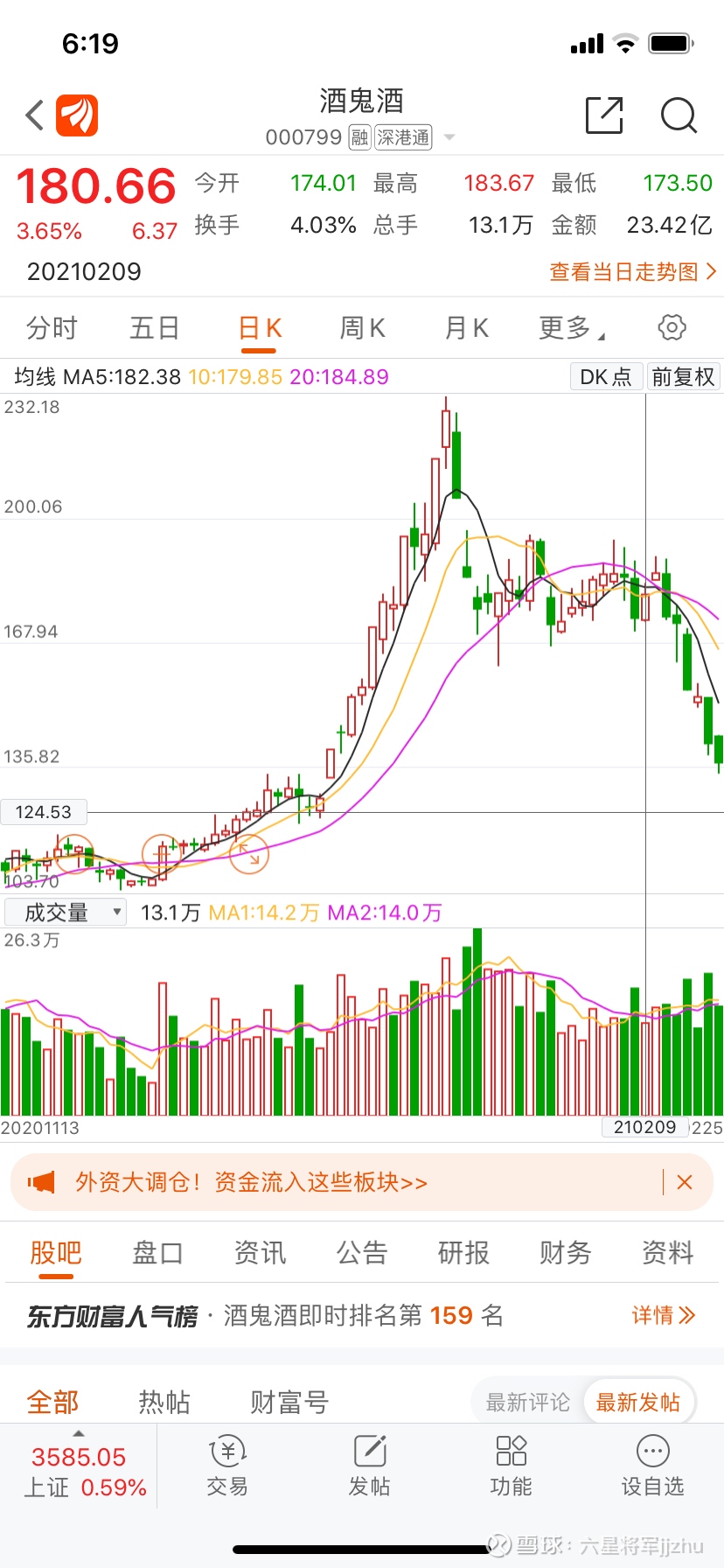This screenshot has width=724, height=1568.
Task: Tap the 20210209 date text
Action: coord(84,271)
